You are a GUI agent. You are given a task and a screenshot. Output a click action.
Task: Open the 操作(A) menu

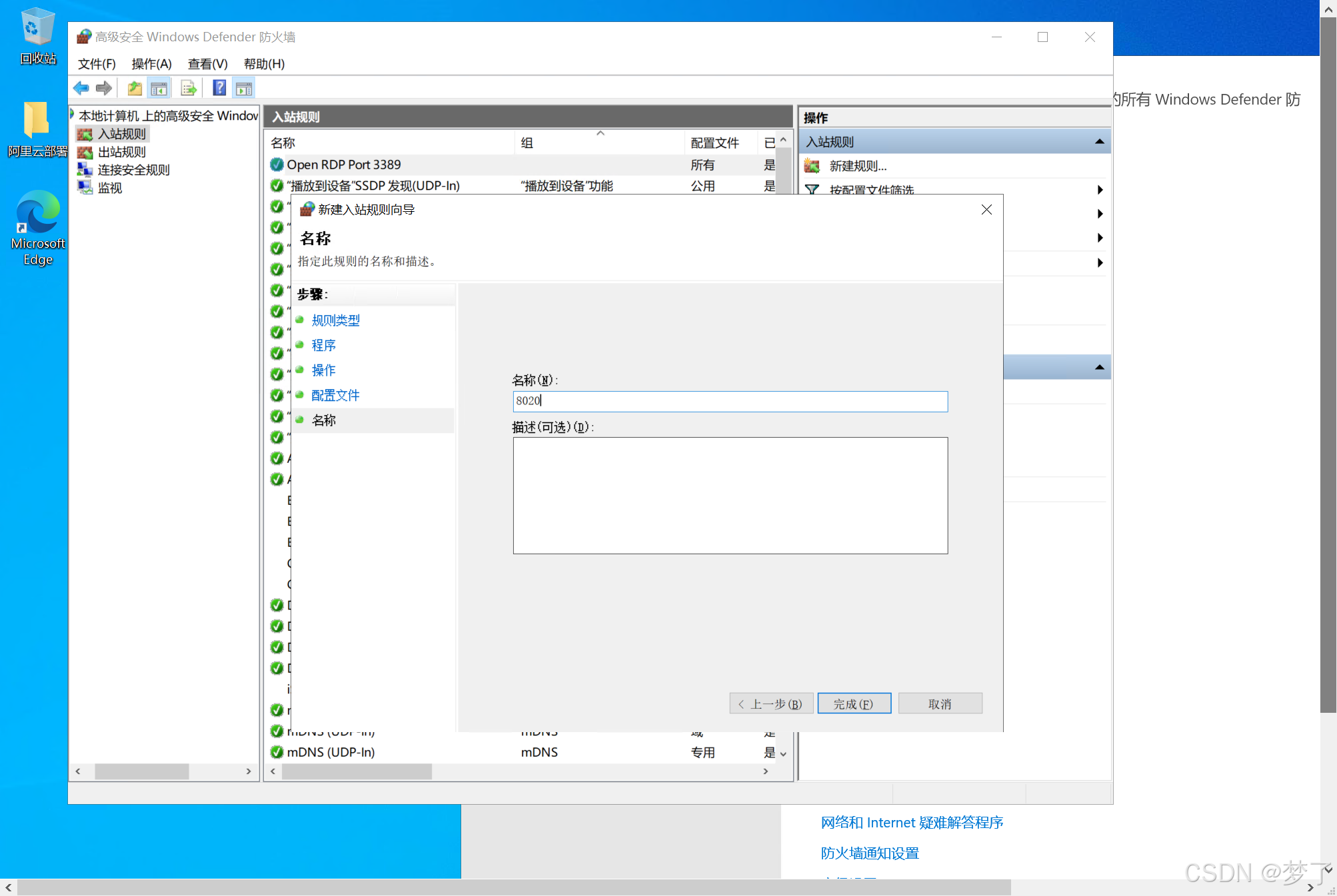tap(151, 64)
